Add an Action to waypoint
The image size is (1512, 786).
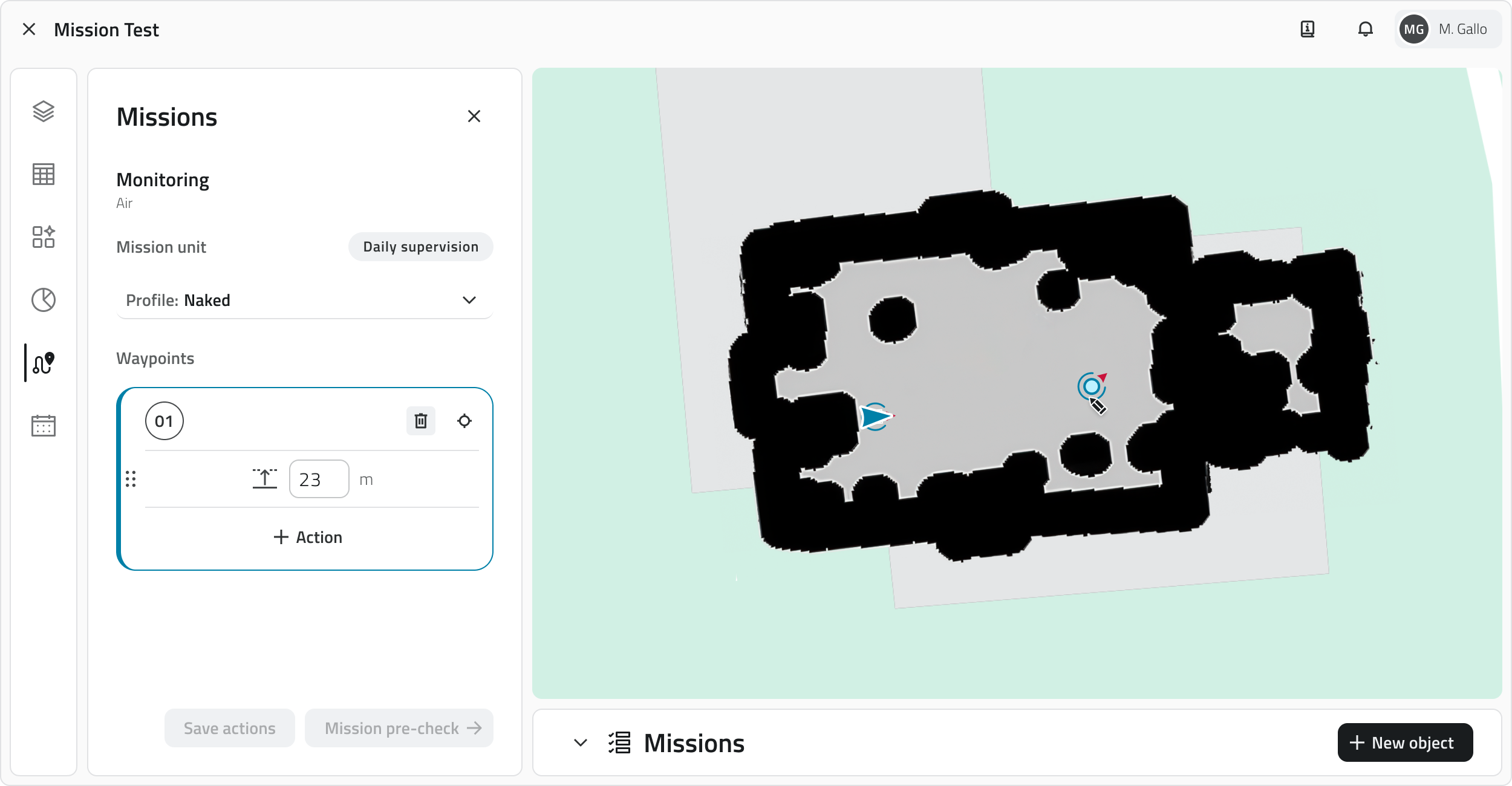[x=308, y=538]
